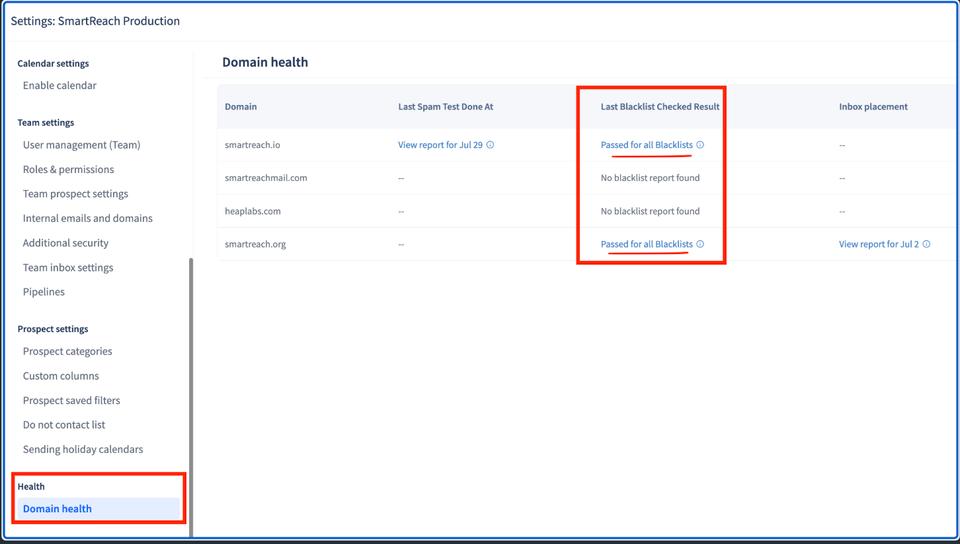The width and height of the screenshot is (960, 544).
Task: Click Prospect settings section label
Action: click(53, 329)
